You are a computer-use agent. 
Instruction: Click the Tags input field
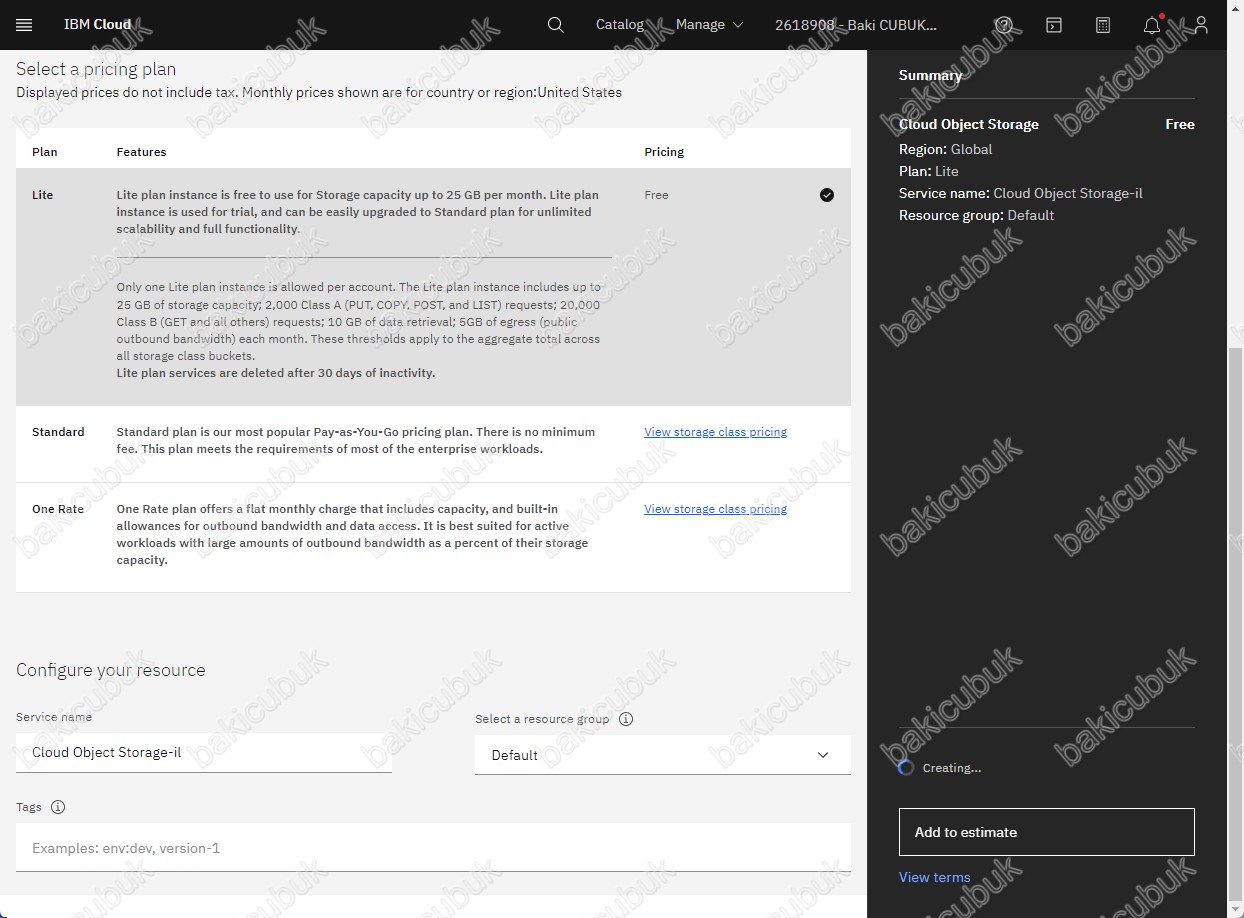[x=433, y=848]
